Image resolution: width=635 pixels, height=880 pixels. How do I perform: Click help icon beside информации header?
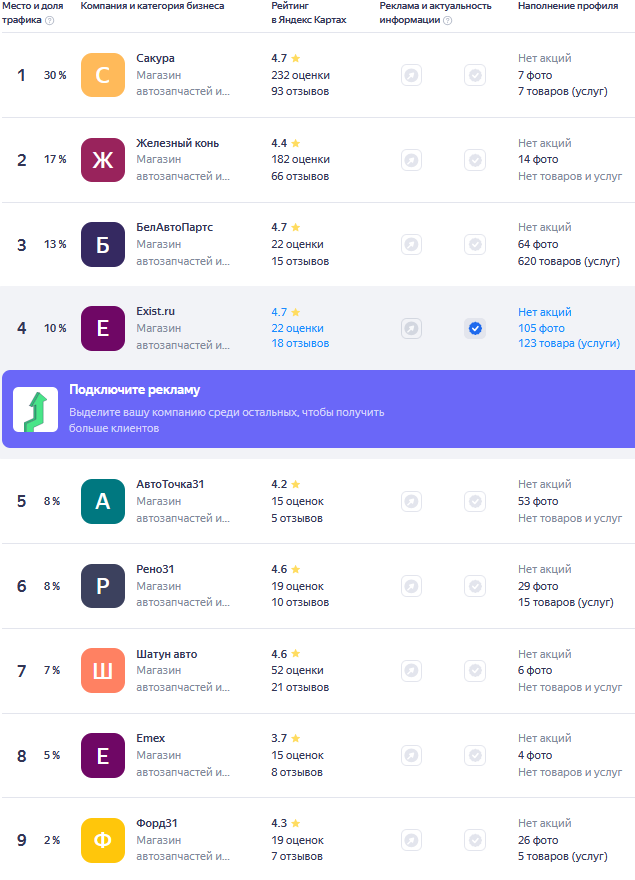(x=447, y=21)
